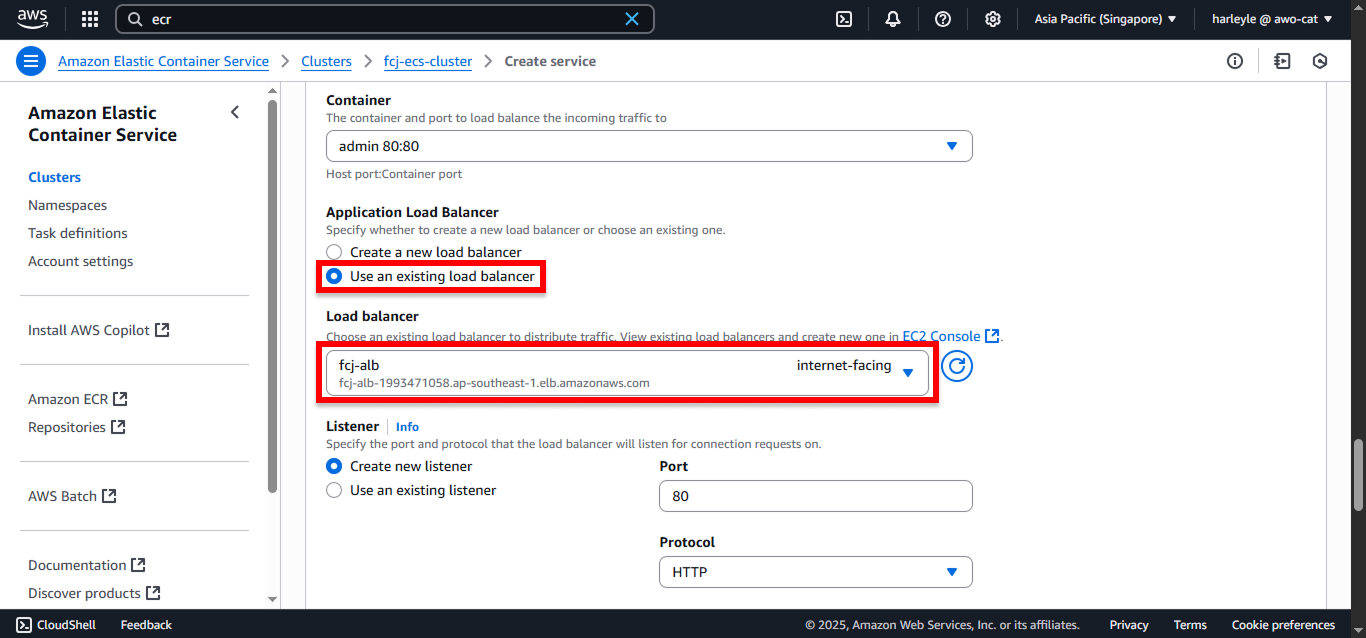Viewport: 1366px width, 638px height.
Task: Open the help question mark icon
Action: 943,19
